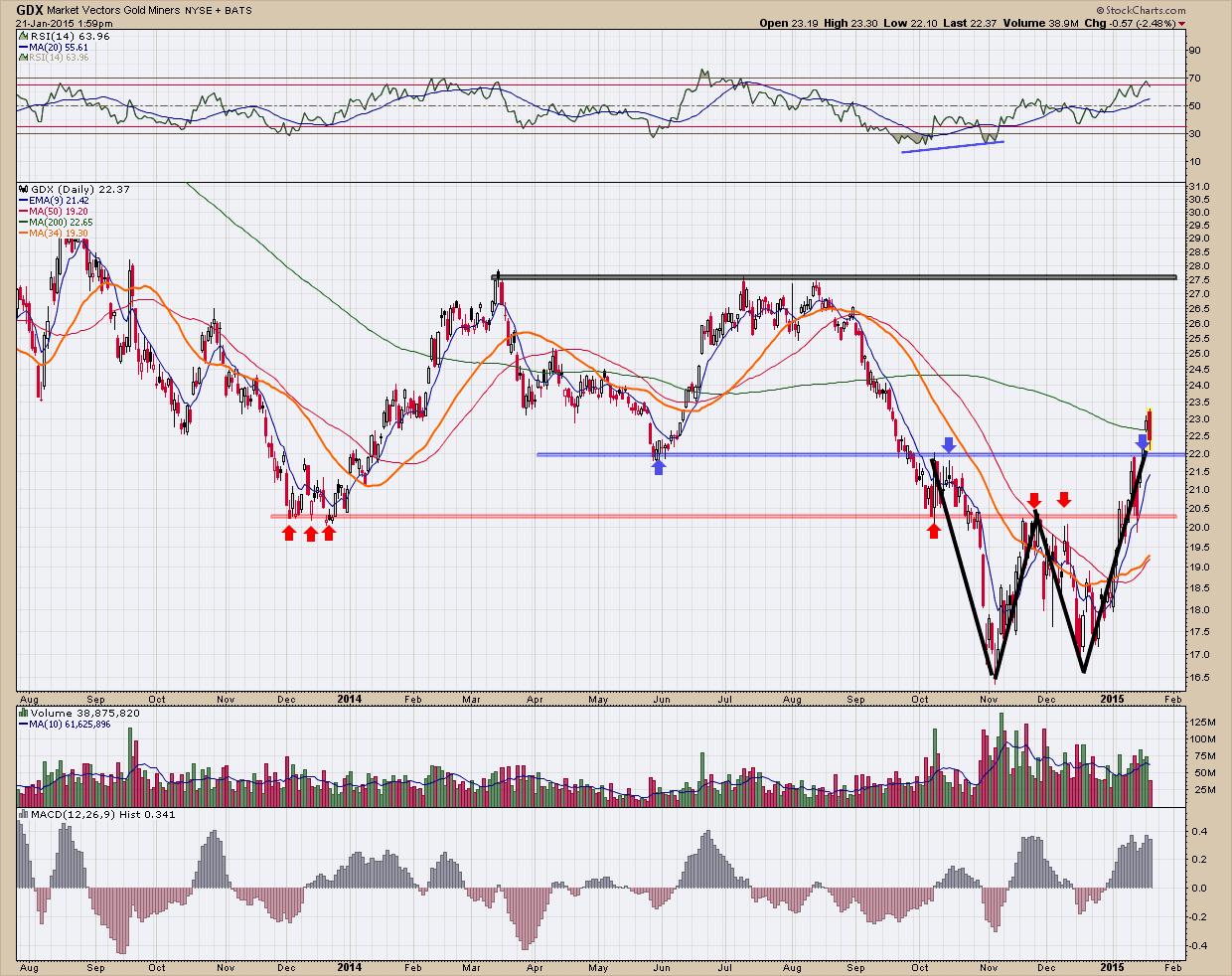Click the 'Low 22.10' value
1232x976 pixels.
click(909, 23)
